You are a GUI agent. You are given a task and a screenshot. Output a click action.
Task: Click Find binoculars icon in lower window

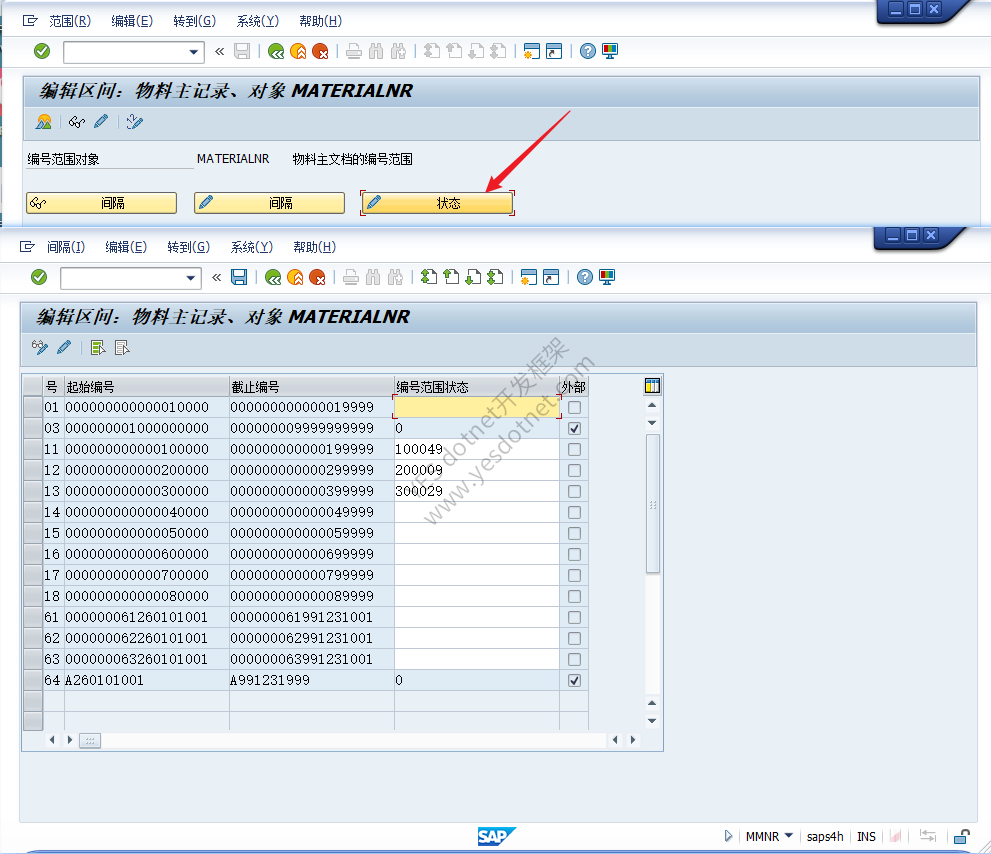point(373,278)
